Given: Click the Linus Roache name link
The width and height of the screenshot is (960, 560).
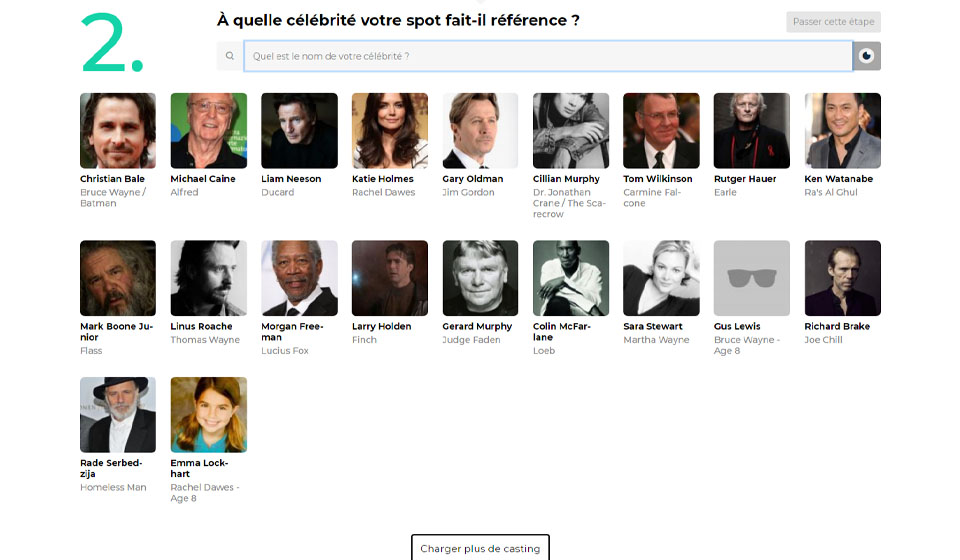Looking at the screenshot, I should pos(201,326).
